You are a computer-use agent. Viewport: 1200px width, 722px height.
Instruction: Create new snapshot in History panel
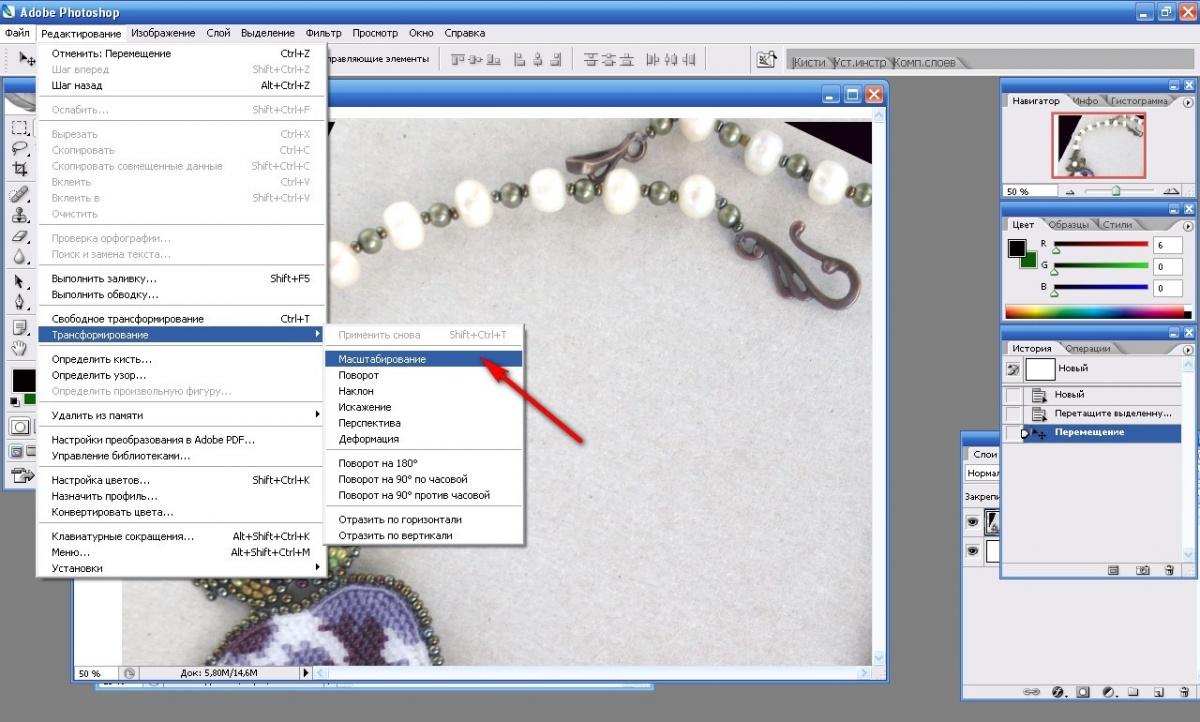[1142, 570]
